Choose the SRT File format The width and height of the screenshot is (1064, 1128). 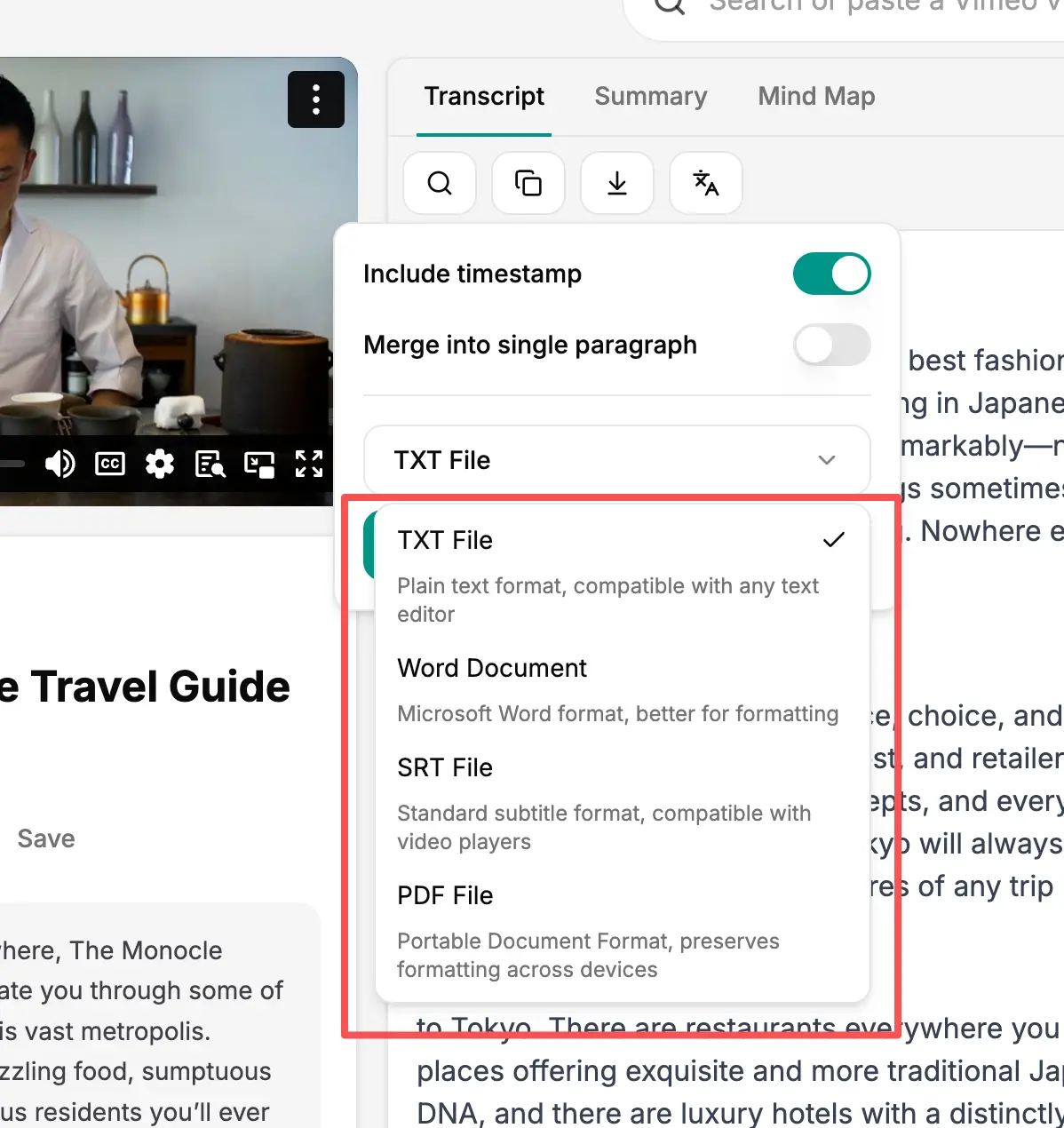pyautogui.click(x=622, y=803)
